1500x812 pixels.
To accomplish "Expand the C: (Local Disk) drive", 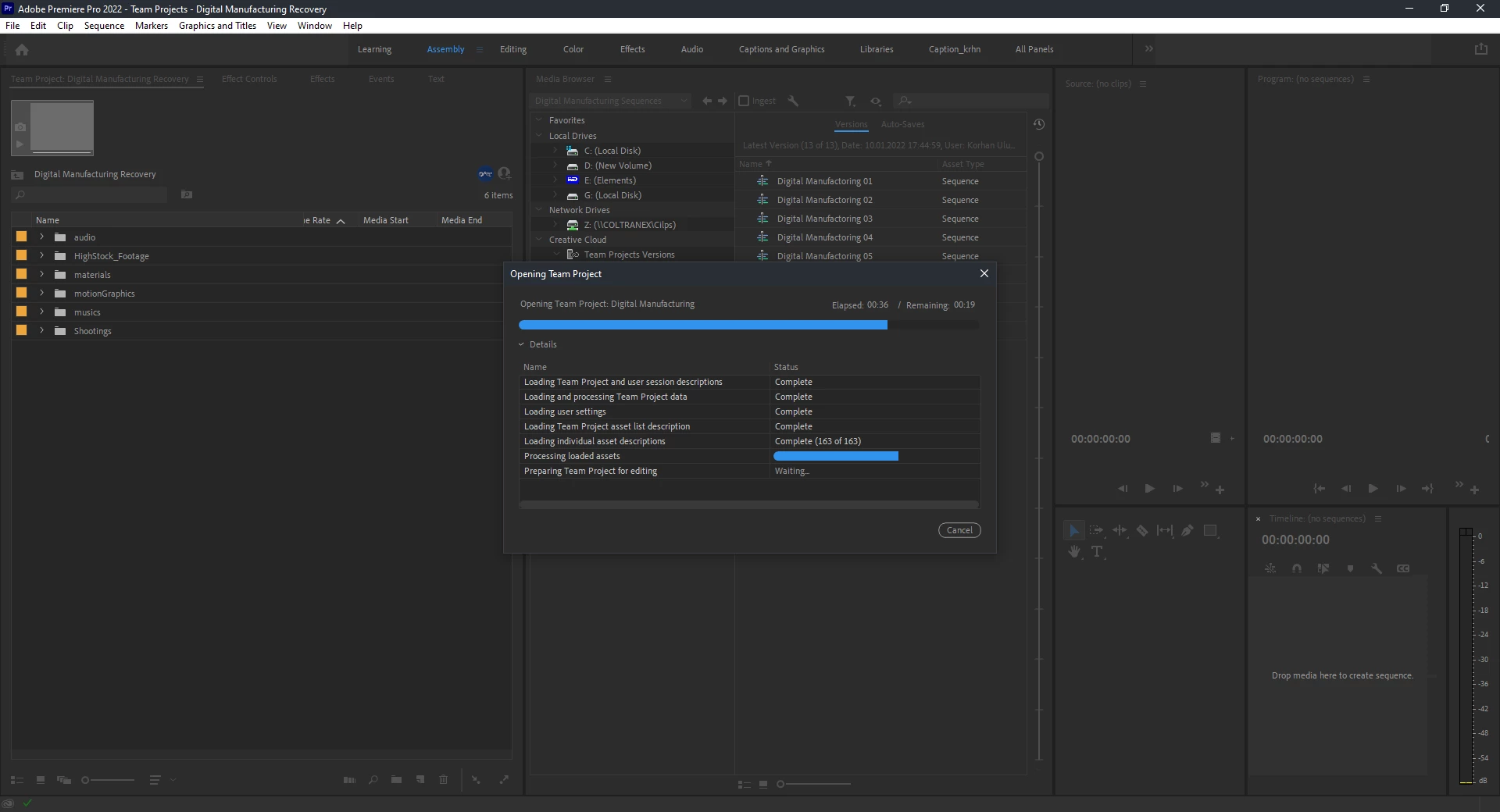I will 555,151.
